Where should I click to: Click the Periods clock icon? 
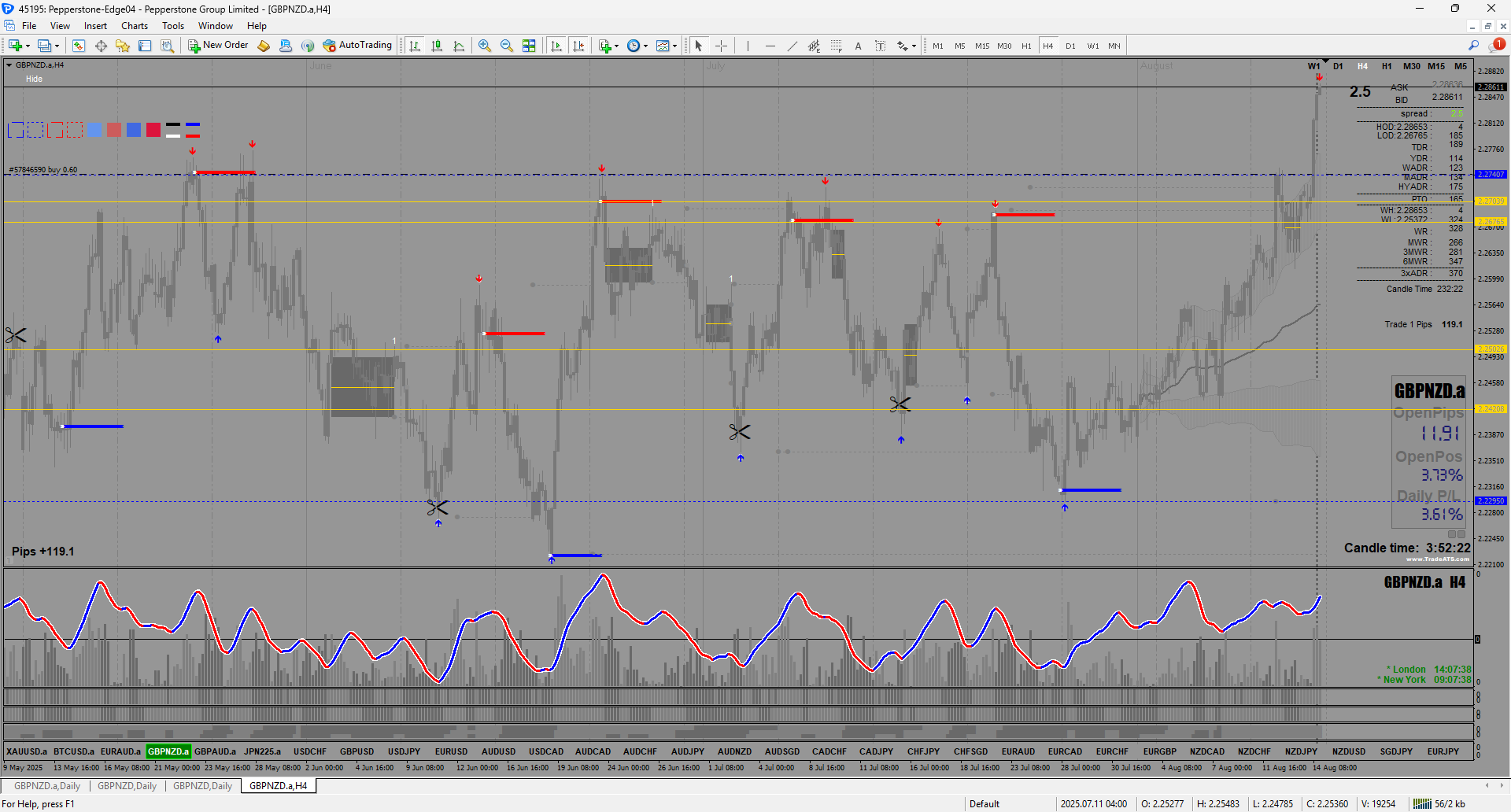(x=634, y=46)
